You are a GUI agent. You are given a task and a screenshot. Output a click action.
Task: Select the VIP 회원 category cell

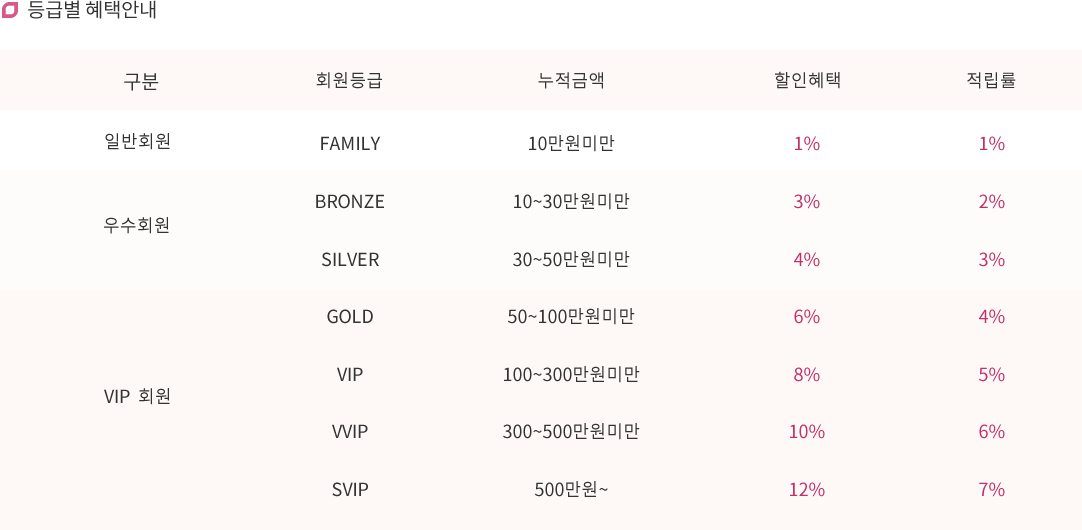click(137, 397)
